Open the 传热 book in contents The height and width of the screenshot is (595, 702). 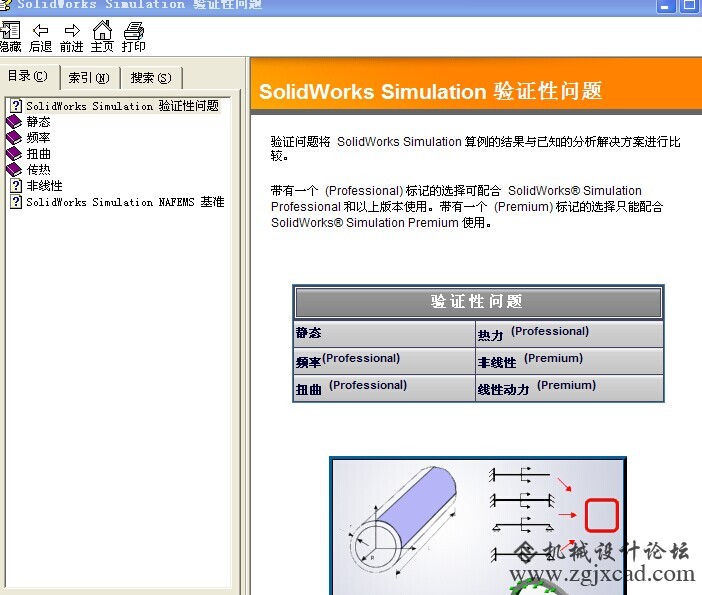[39, 170]
